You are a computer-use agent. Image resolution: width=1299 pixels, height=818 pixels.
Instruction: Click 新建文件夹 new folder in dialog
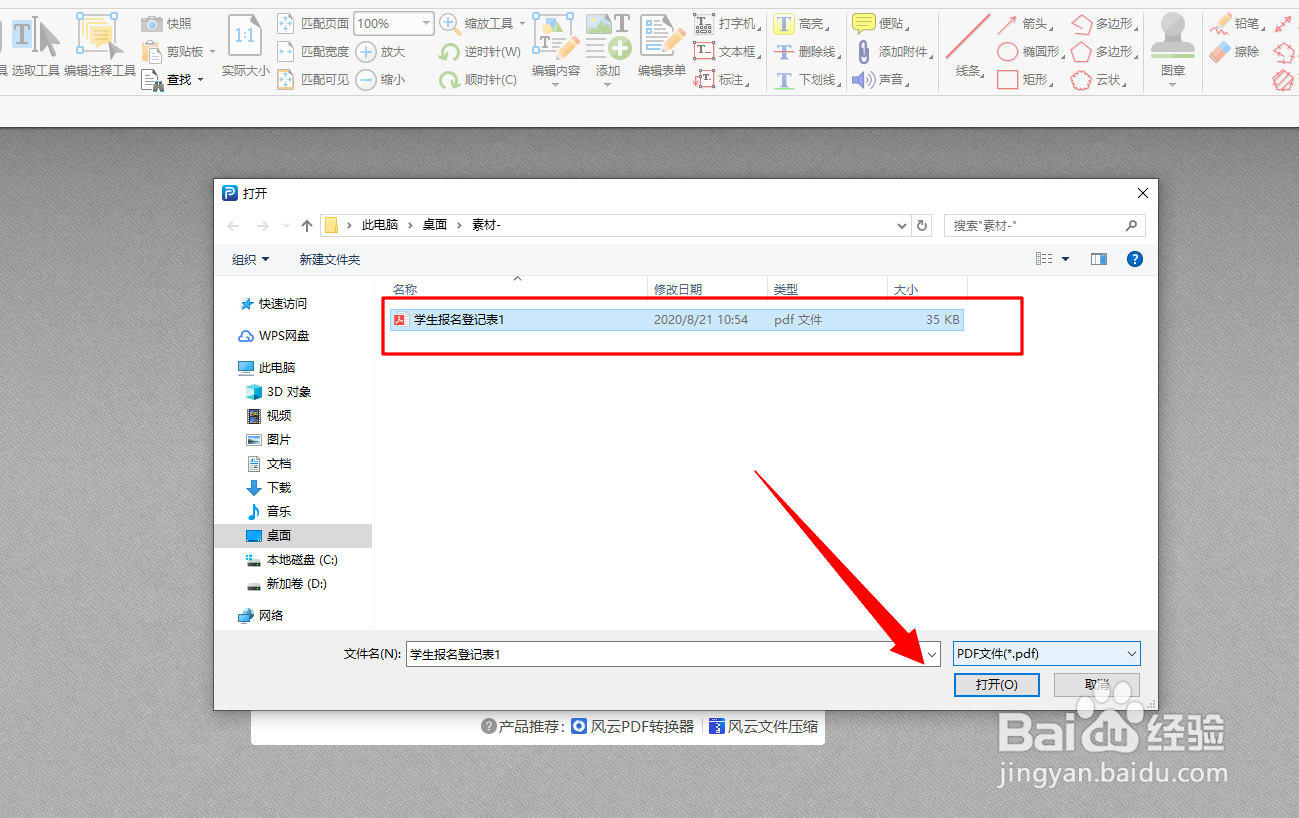(x=330, y=259)
